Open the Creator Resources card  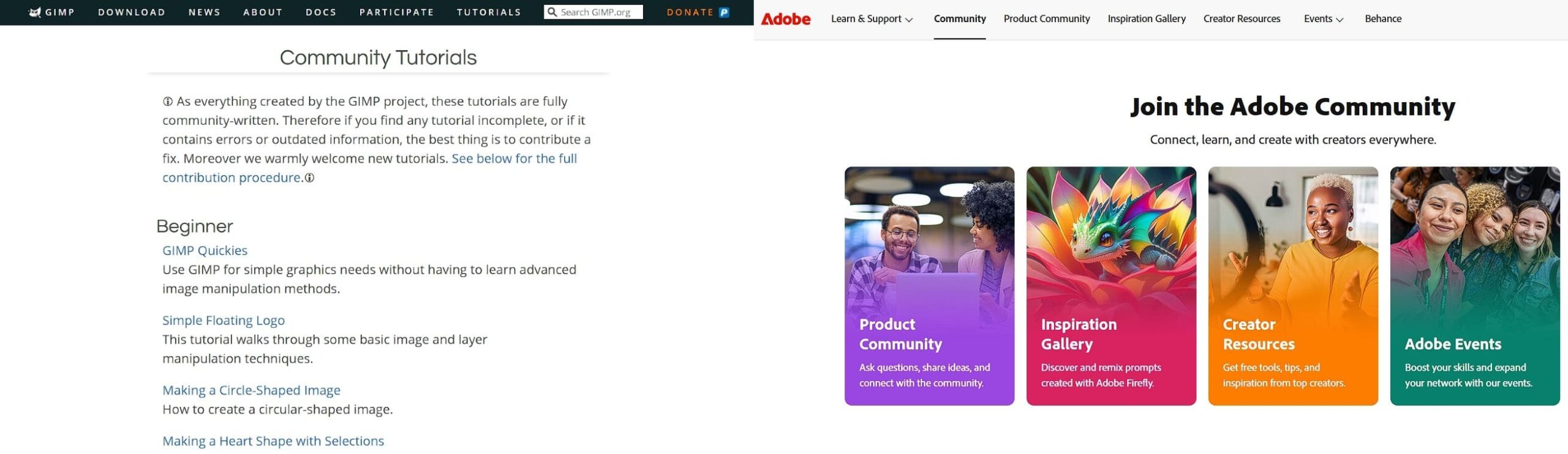[x=1292, y=286]
